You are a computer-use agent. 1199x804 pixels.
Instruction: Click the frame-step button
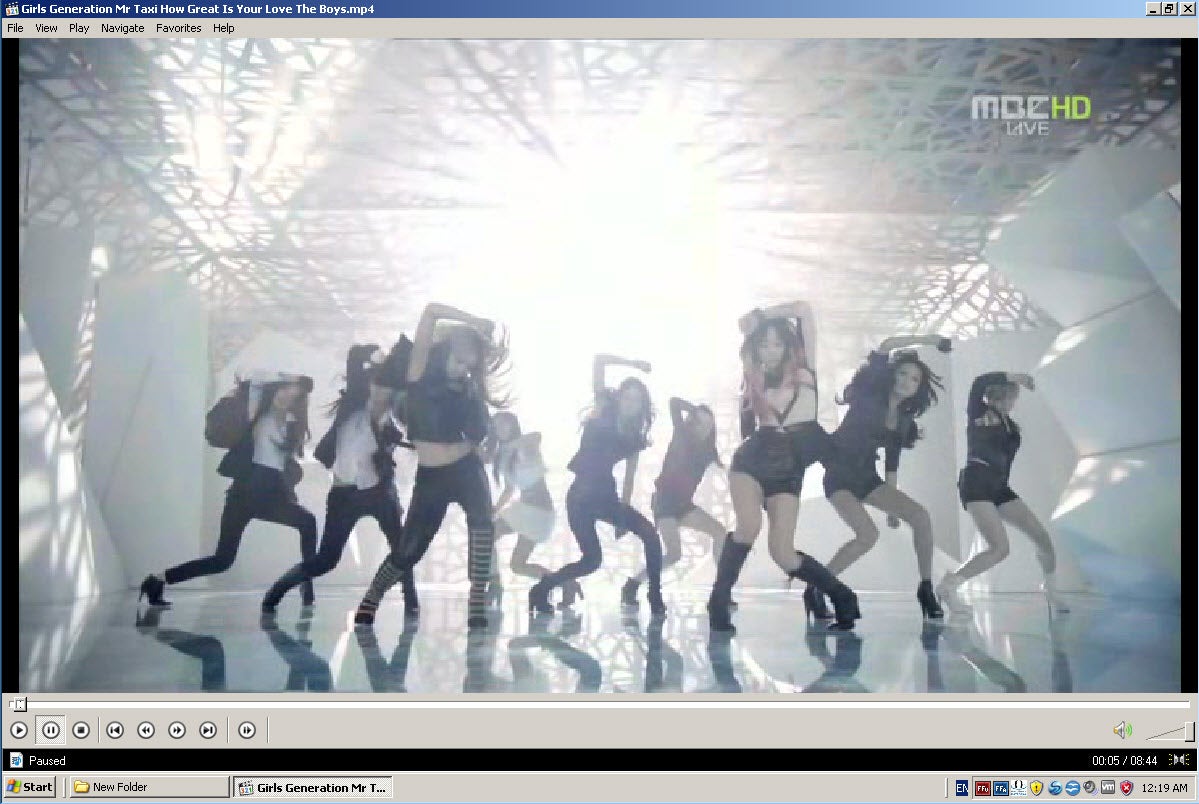pyautogui.click(x=247, y=730)
